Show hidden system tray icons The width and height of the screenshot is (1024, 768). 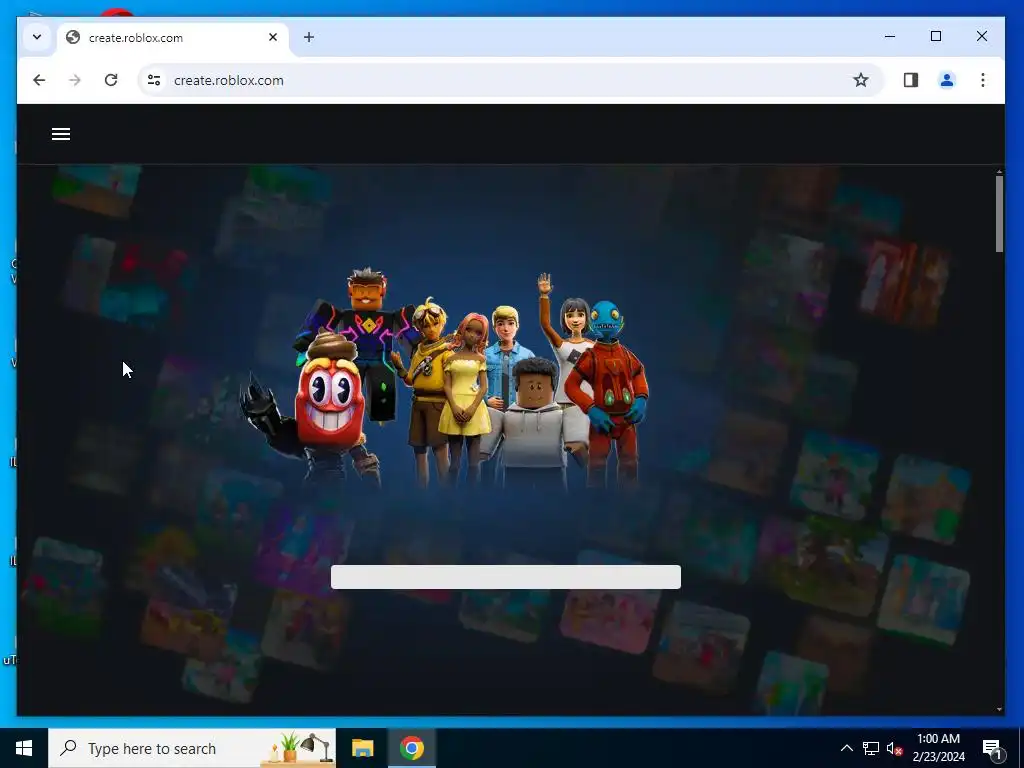pos(846,748)
